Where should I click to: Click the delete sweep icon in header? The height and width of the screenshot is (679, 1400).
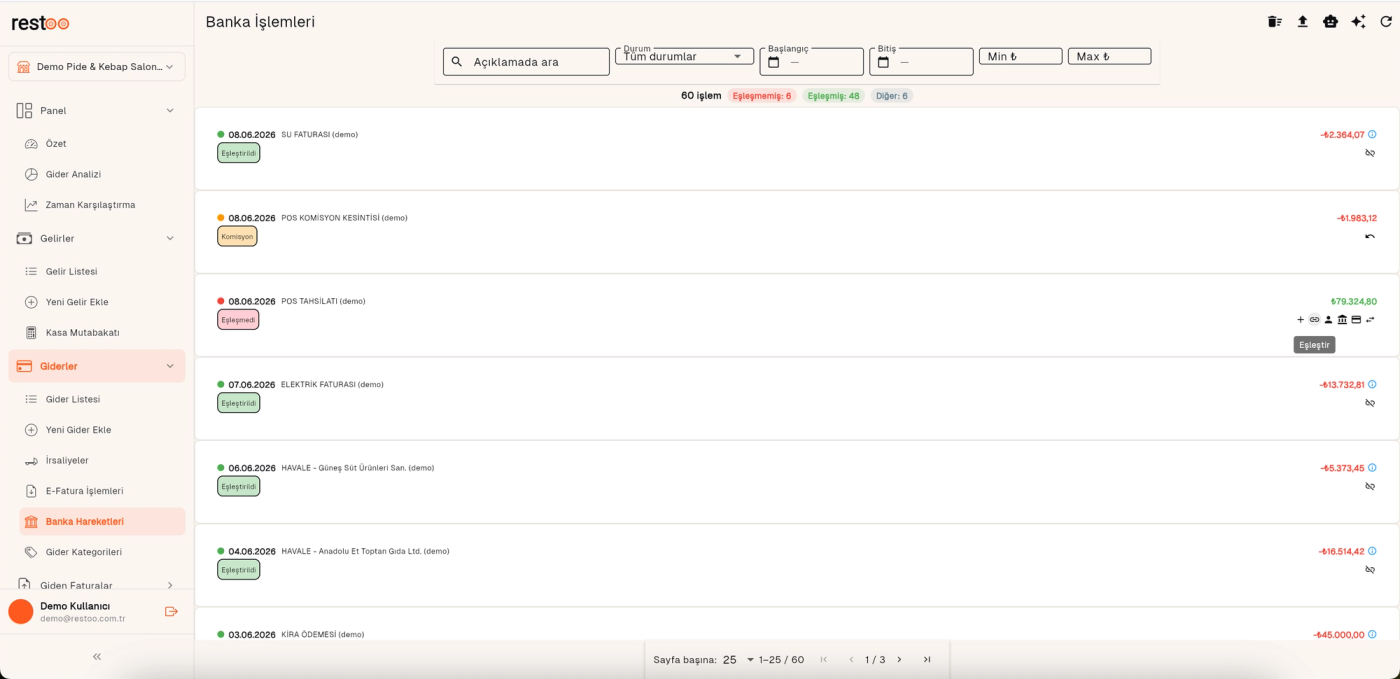click(x=1274, y=22)
